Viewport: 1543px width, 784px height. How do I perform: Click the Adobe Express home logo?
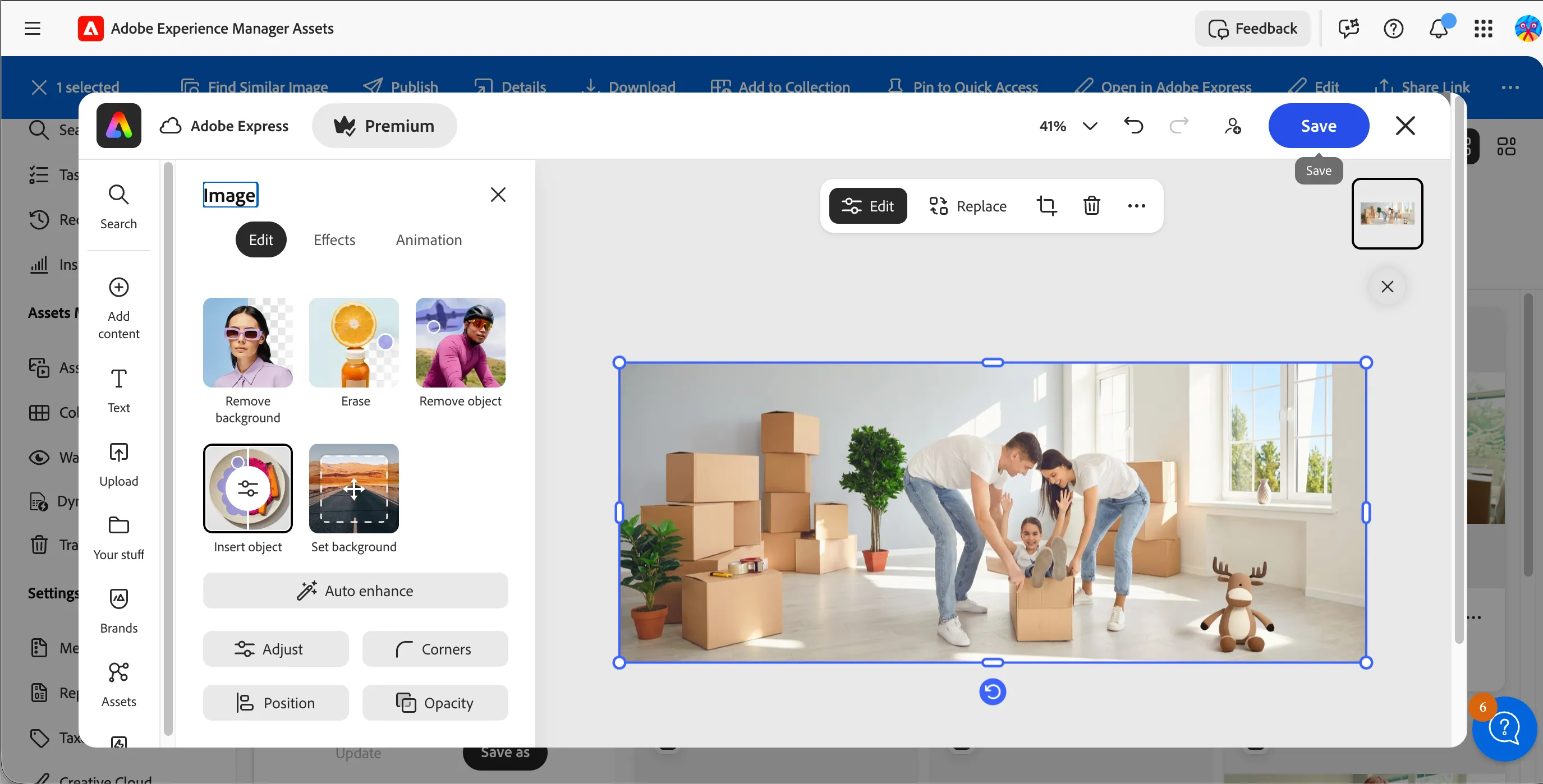point(118,126)
